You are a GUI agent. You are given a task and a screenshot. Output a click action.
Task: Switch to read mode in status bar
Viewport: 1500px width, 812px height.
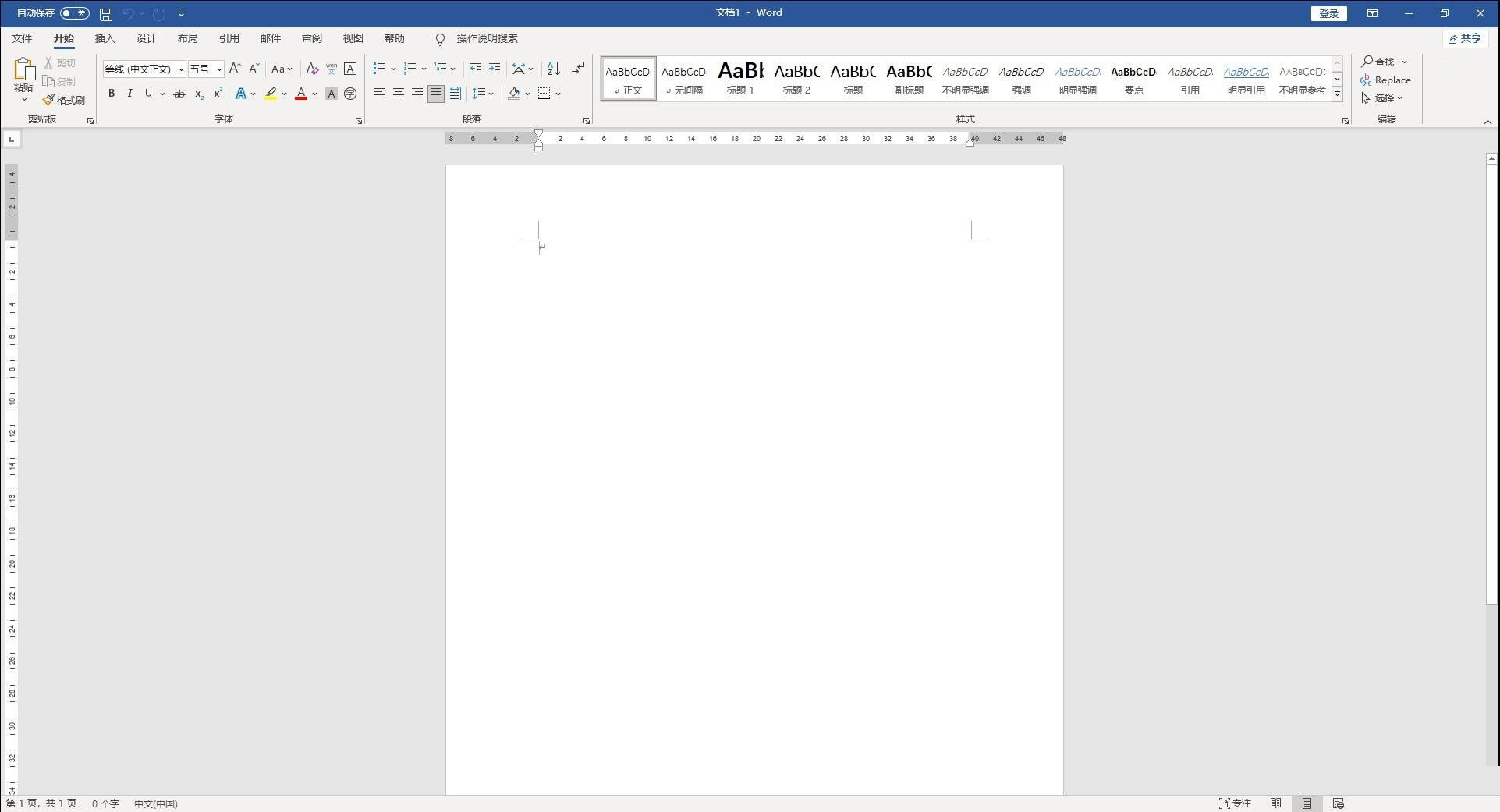[1277, 803]
